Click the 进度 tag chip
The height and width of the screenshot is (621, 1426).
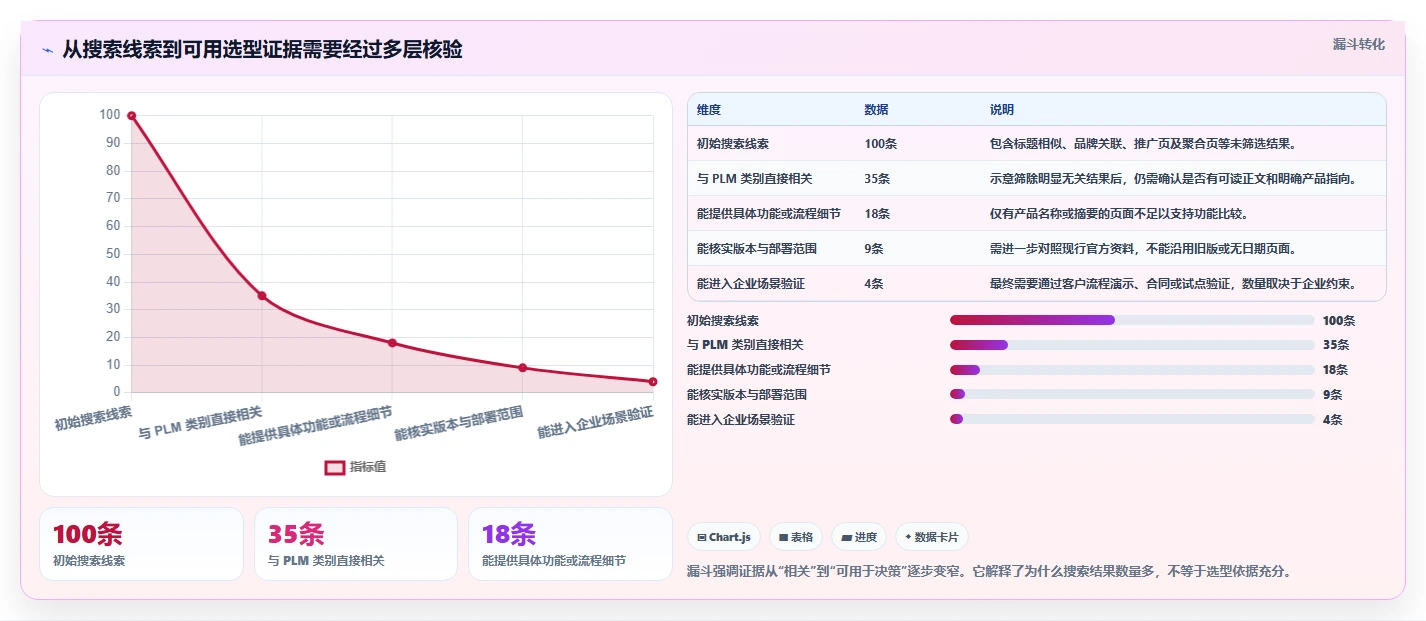point(859,537)
